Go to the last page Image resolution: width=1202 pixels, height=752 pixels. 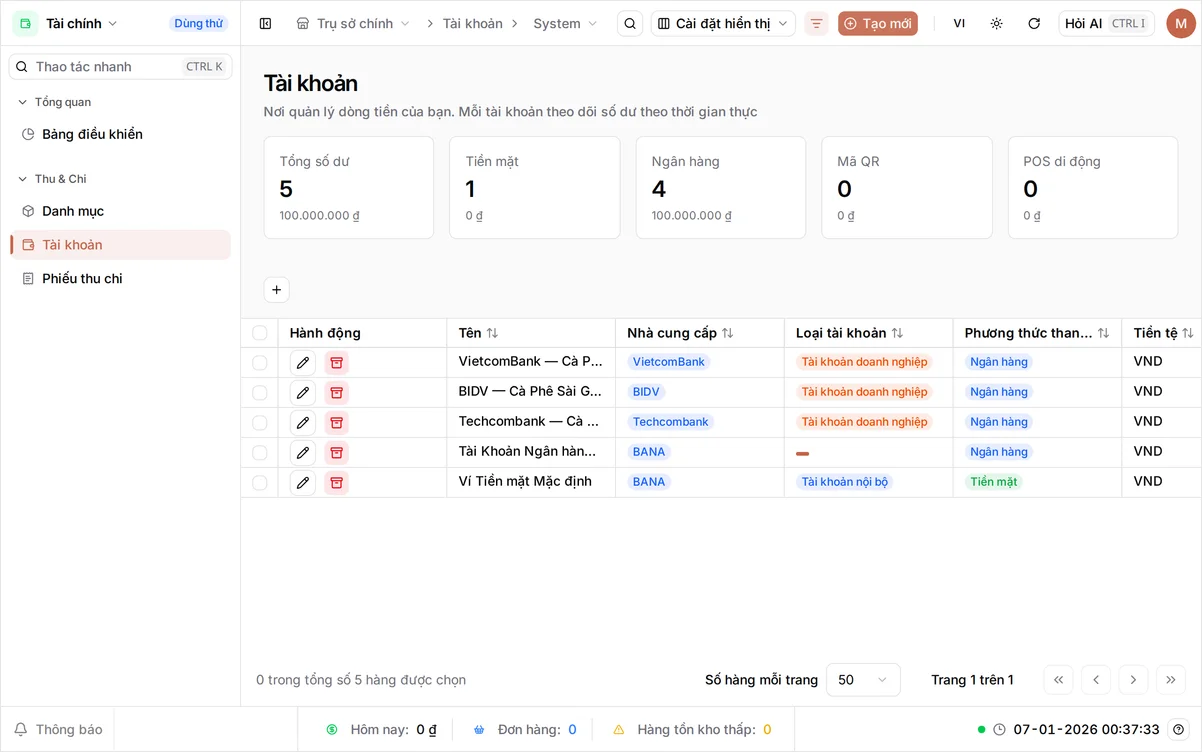(x=1171, y=680)
